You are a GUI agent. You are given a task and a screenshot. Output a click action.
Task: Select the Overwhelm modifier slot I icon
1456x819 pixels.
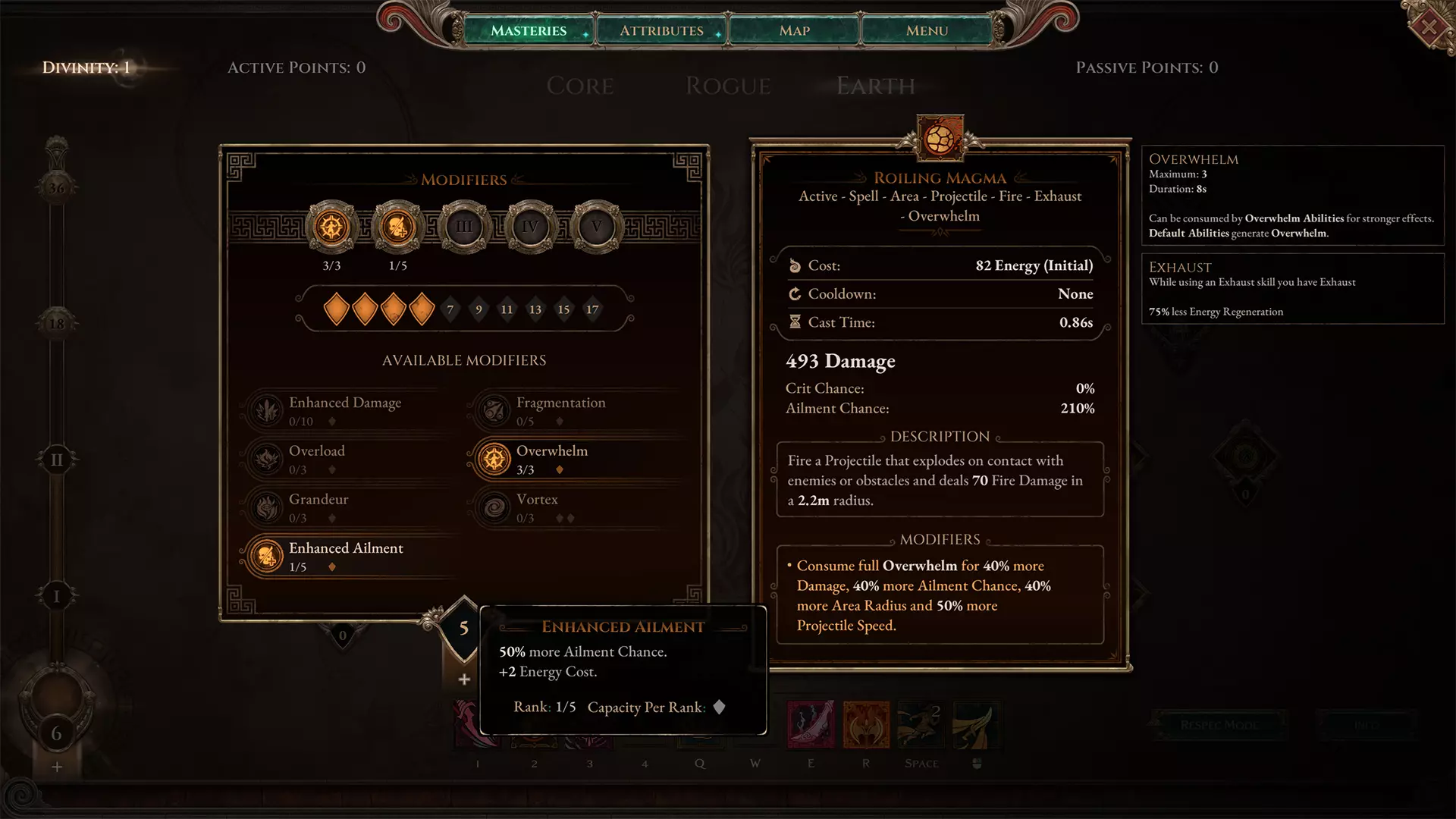[331, 227]
